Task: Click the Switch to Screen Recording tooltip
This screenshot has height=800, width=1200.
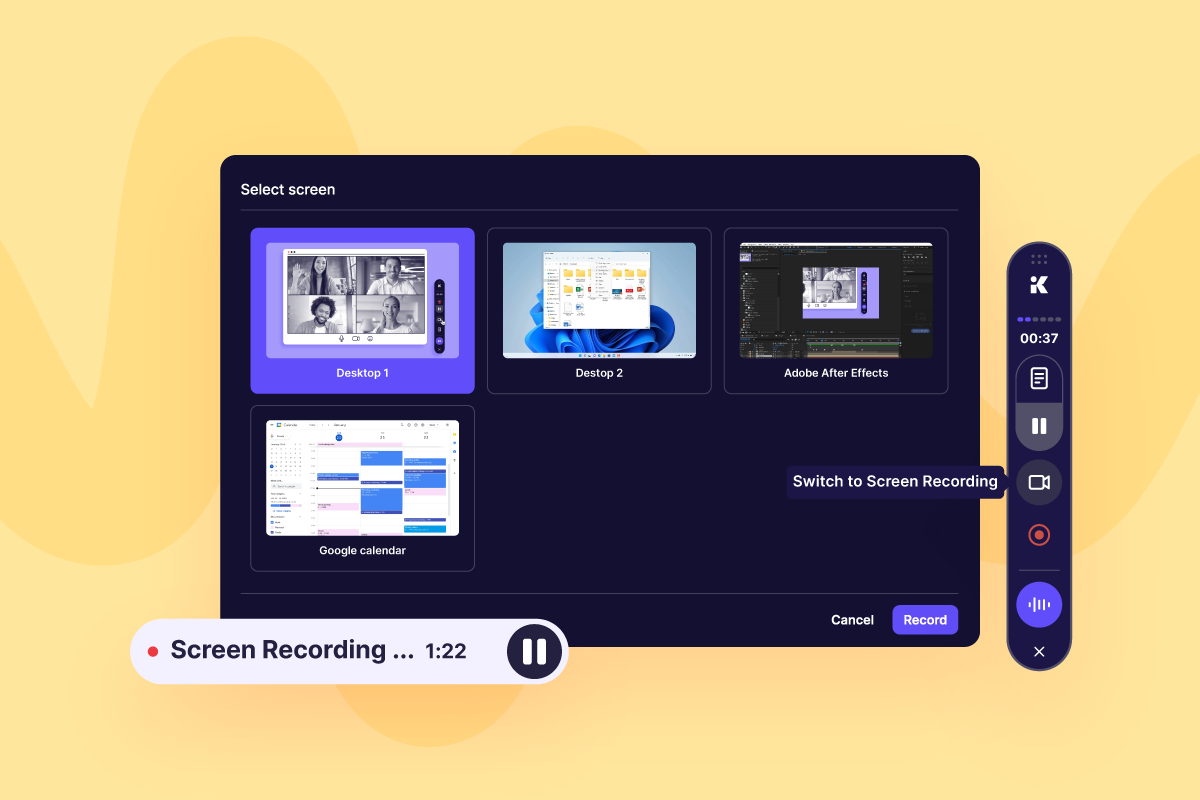Action: point(895,481)
